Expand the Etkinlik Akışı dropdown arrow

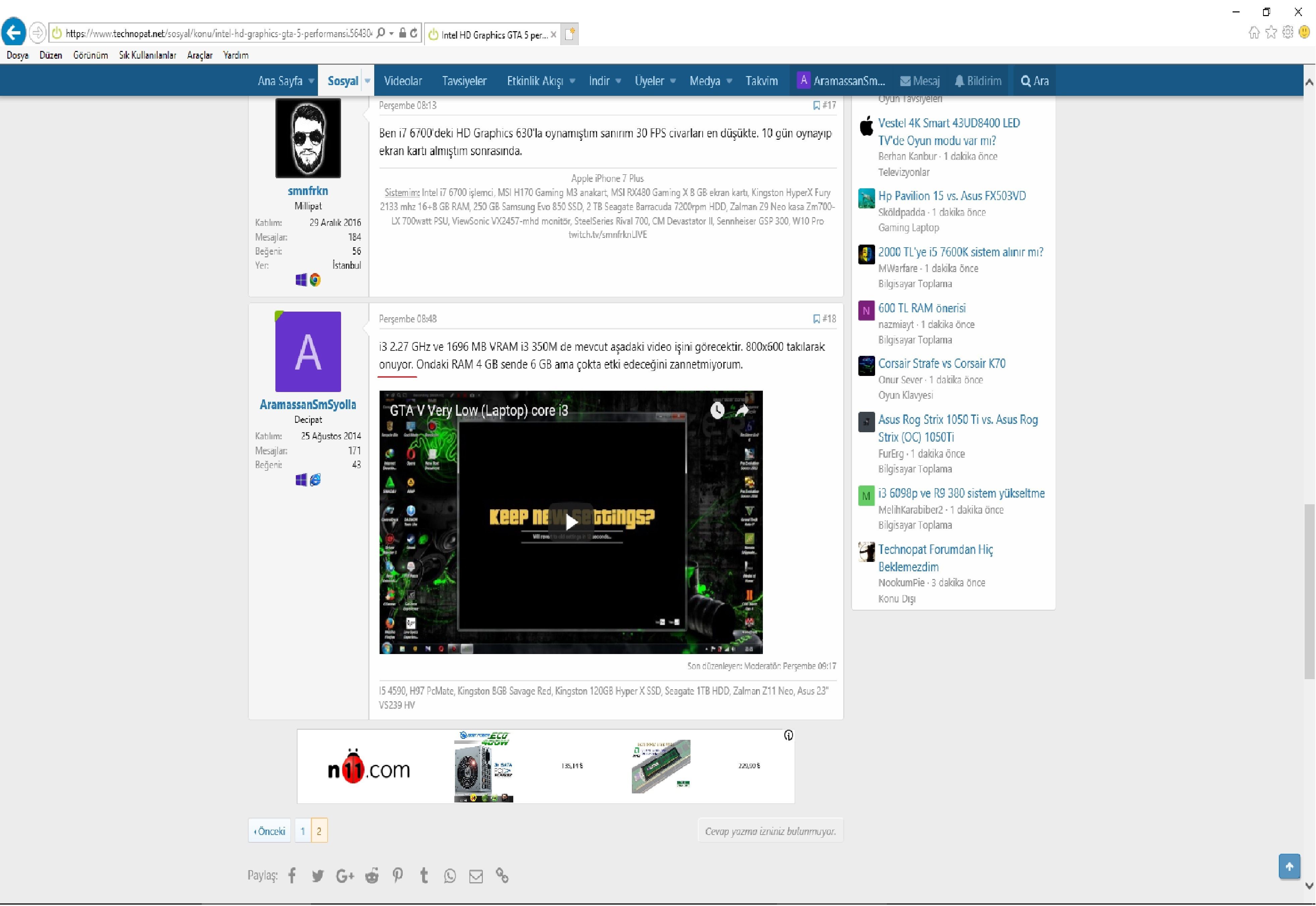point(572,81)
